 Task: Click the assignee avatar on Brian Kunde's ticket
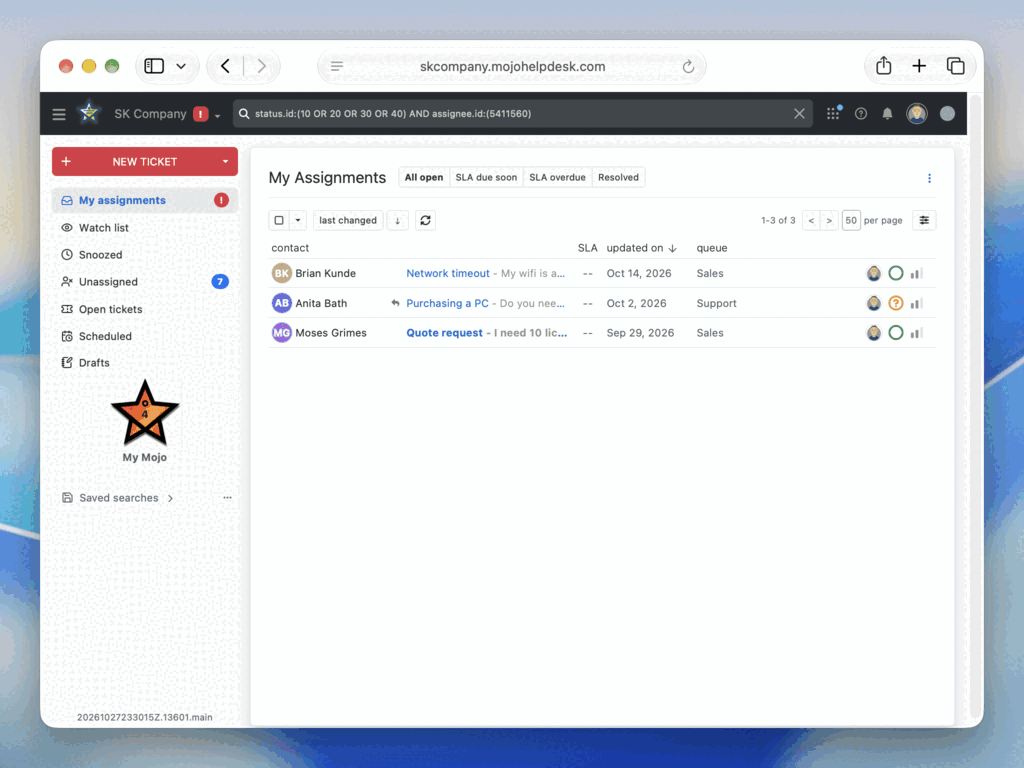pyautogui.click(x=873, y=274)
